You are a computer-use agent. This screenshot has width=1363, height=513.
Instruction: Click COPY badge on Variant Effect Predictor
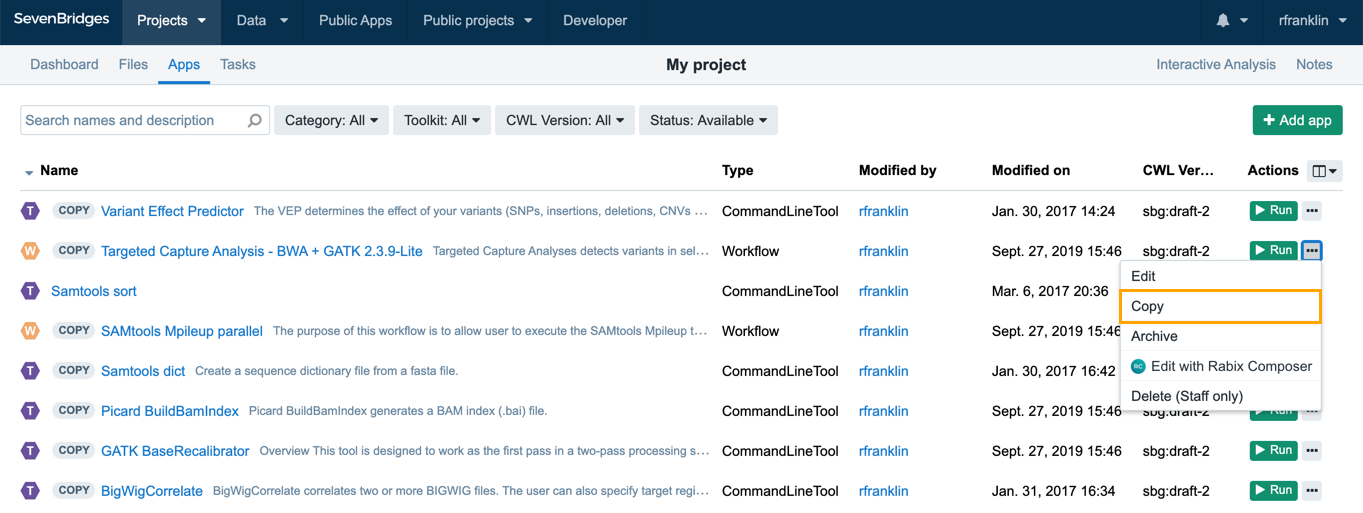[x=74, y=210]
